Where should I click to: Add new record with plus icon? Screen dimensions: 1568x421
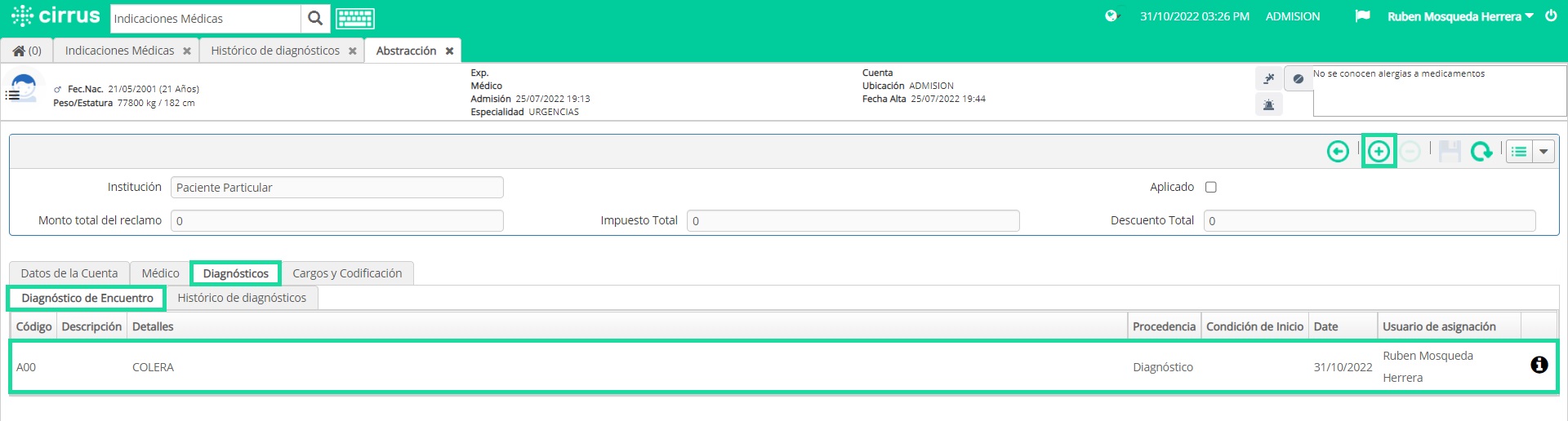(1379, 152)
